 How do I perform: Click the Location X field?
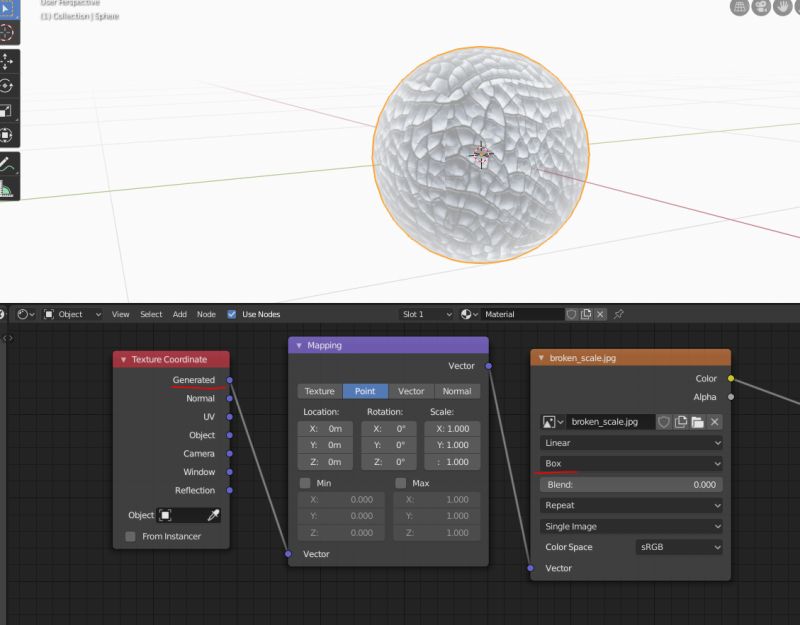(325, 429)
